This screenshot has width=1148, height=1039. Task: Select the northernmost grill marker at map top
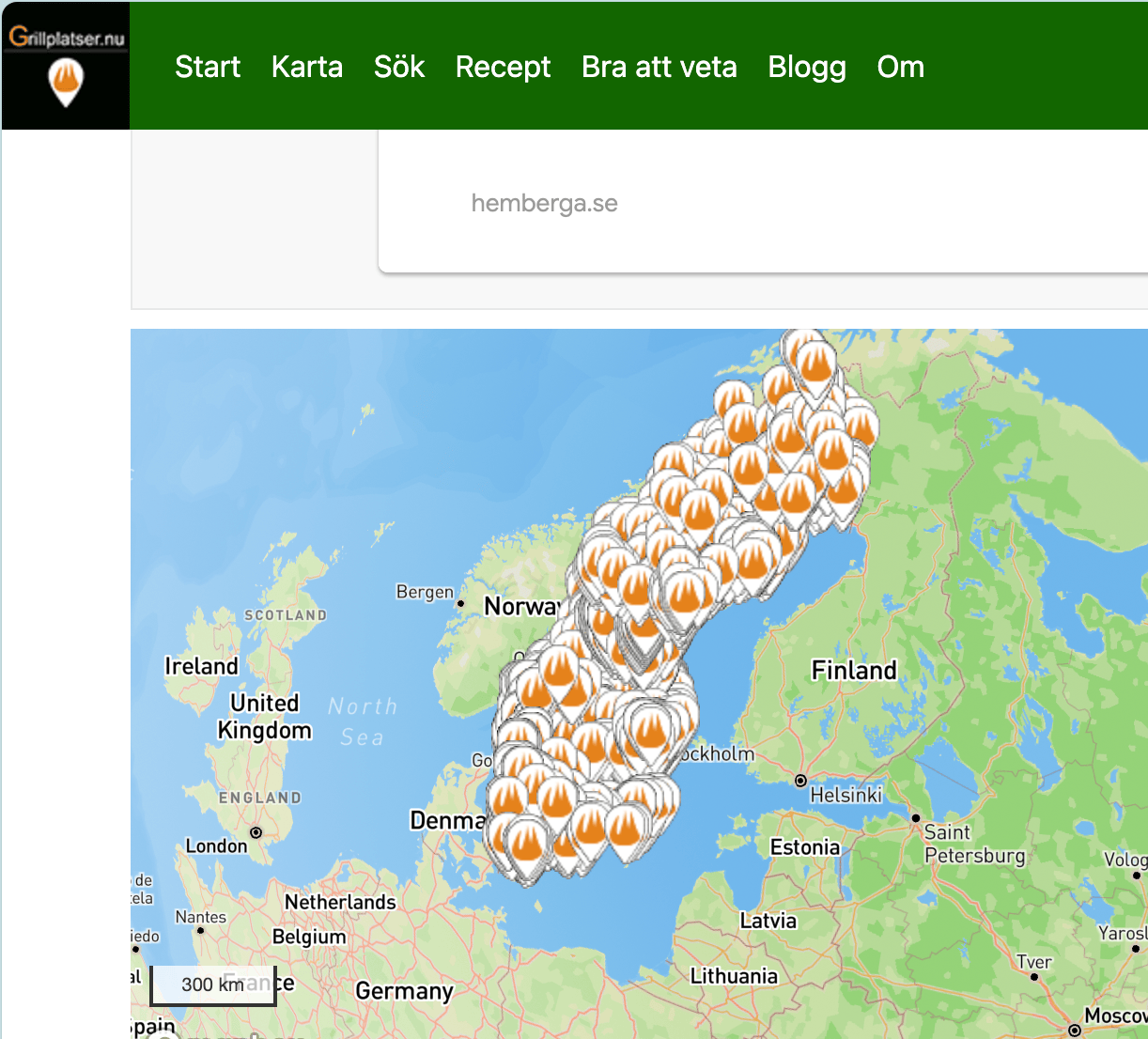click(x=814, y=362)
